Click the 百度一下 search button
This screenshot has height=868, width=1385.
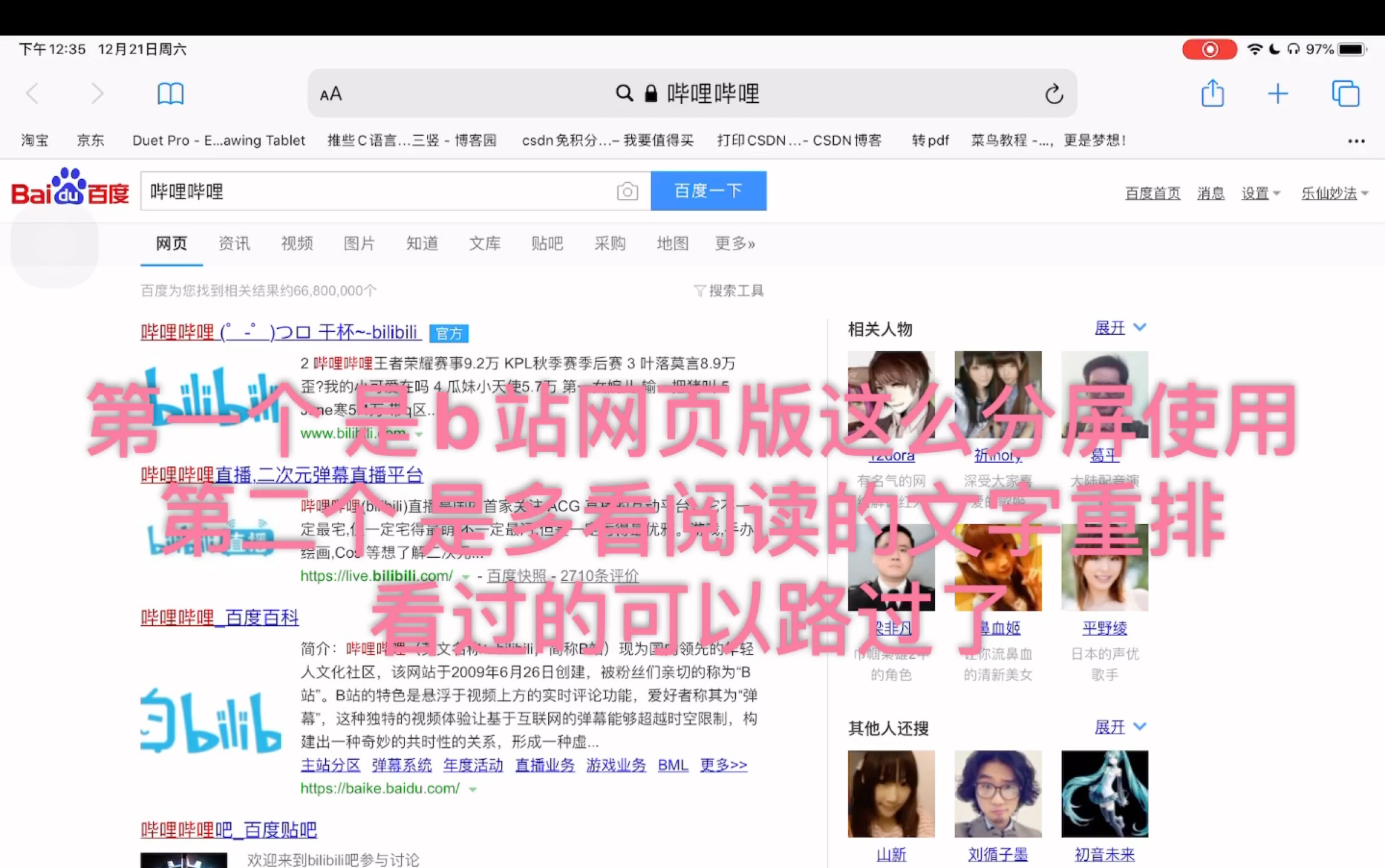708,191
